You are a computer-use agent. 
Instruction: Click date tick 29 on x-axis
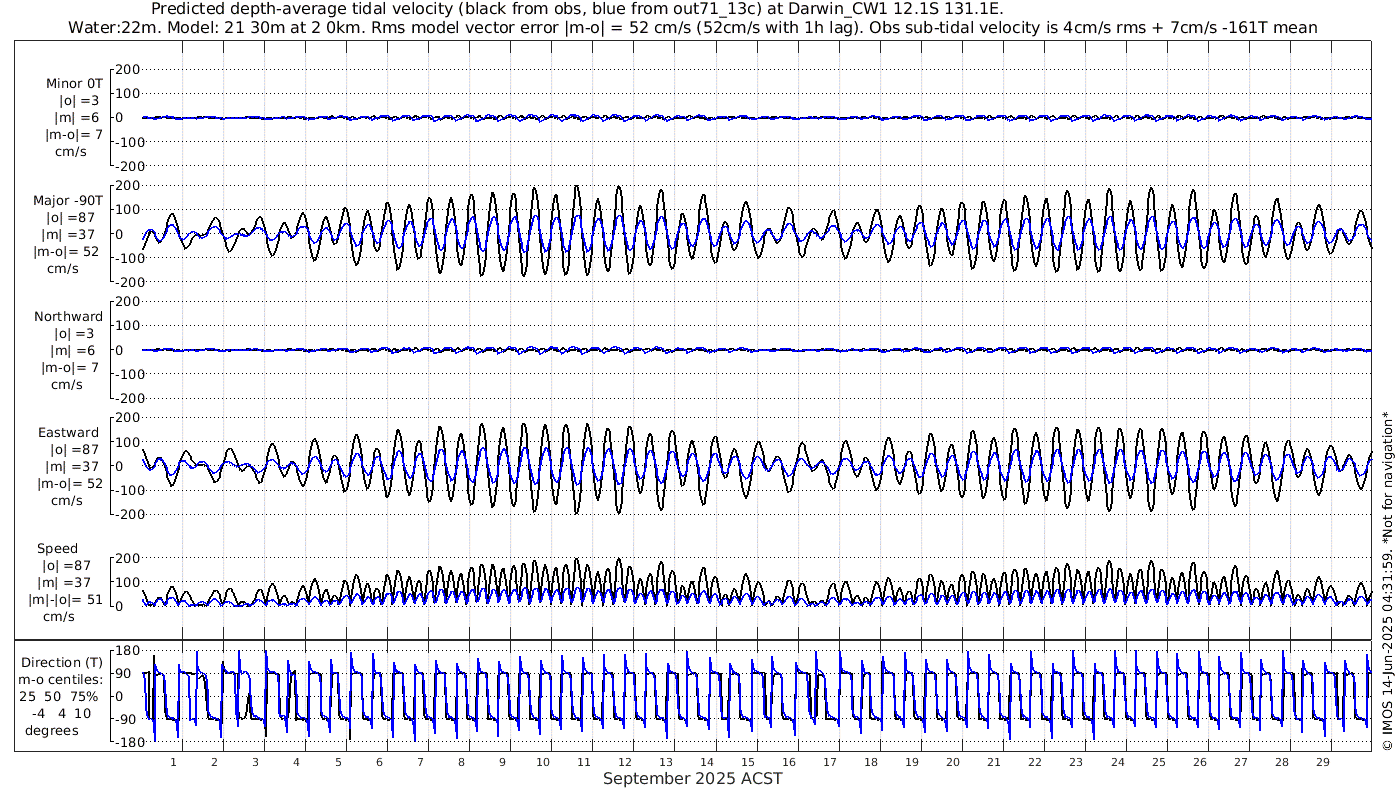click(x=1322, y=762)
